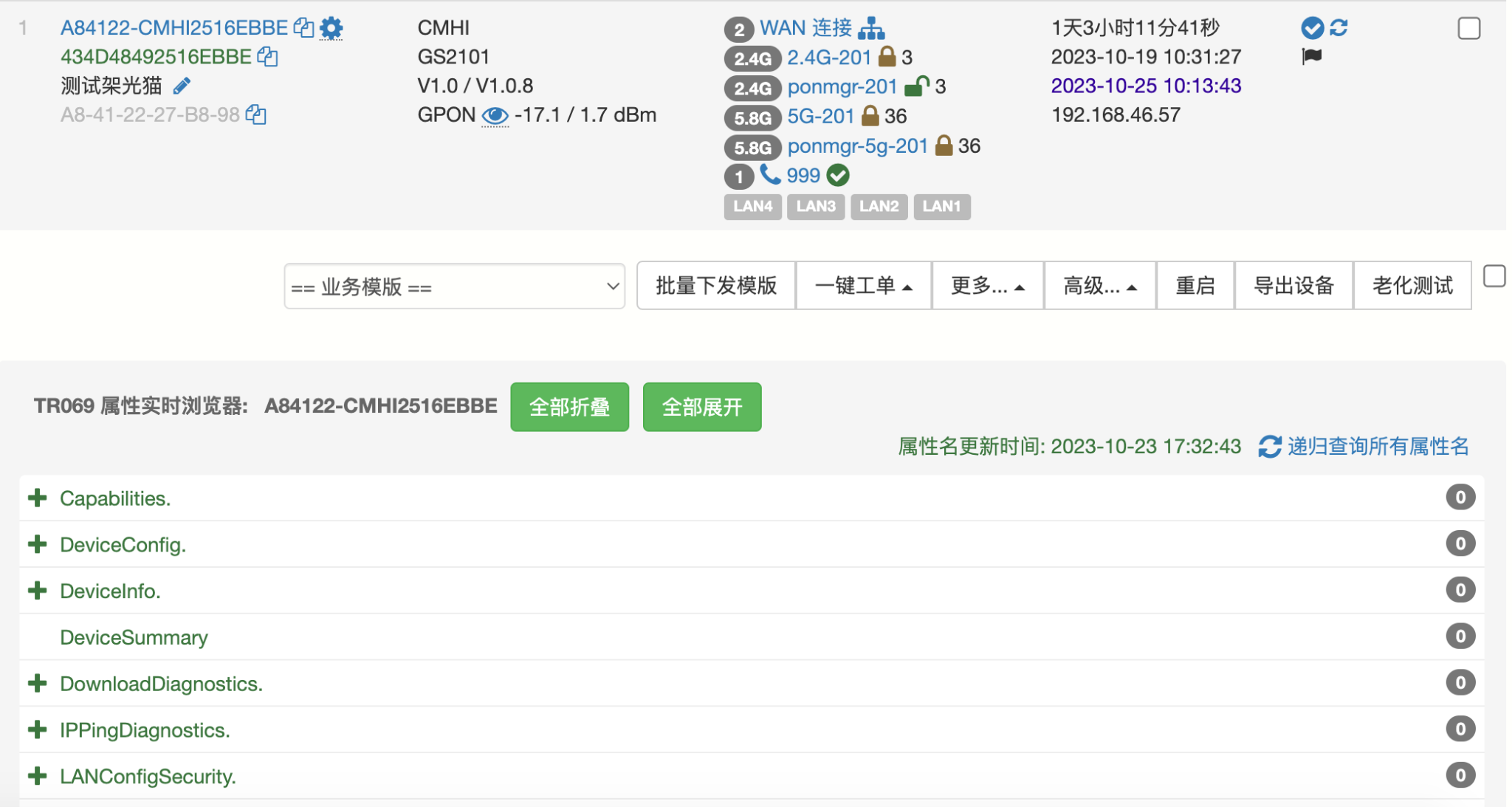The image size is (1512, 807).
Task: Toggle the GPON optical power eye icon
Action: pos(495,116)
